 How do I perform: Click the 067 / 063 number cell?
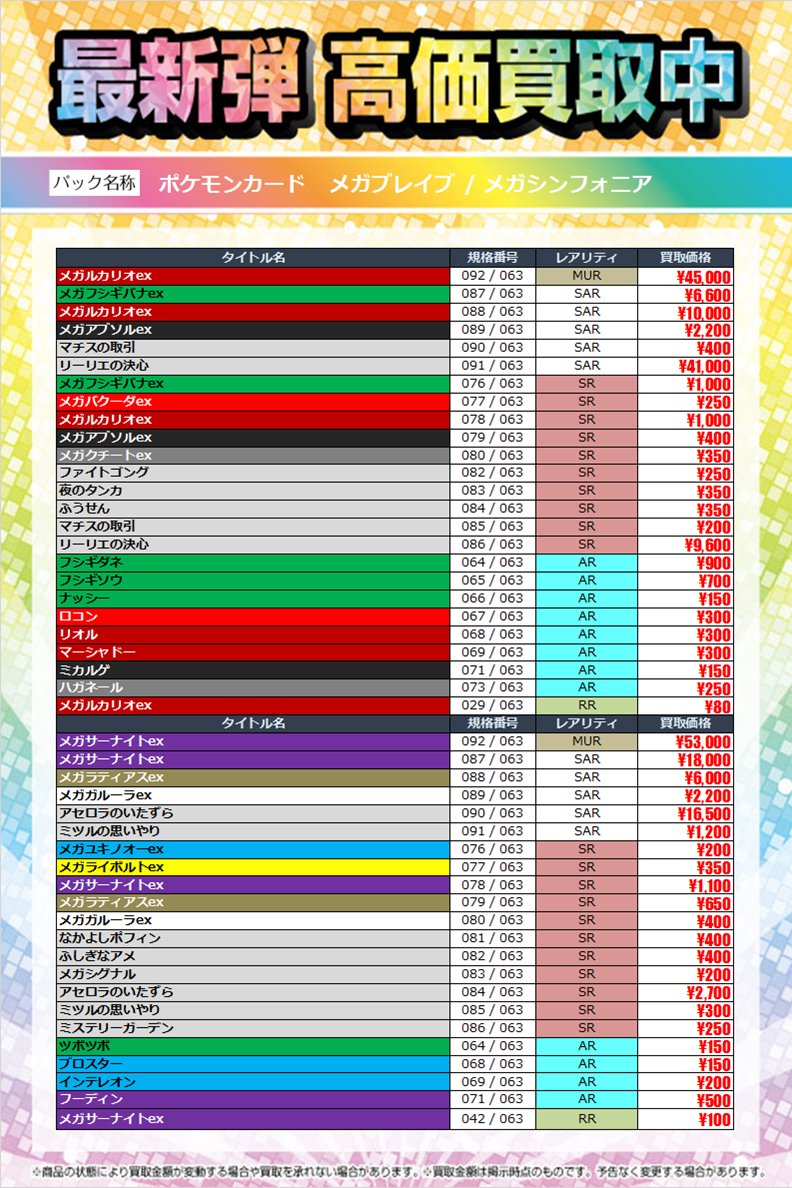pos(493,616)
